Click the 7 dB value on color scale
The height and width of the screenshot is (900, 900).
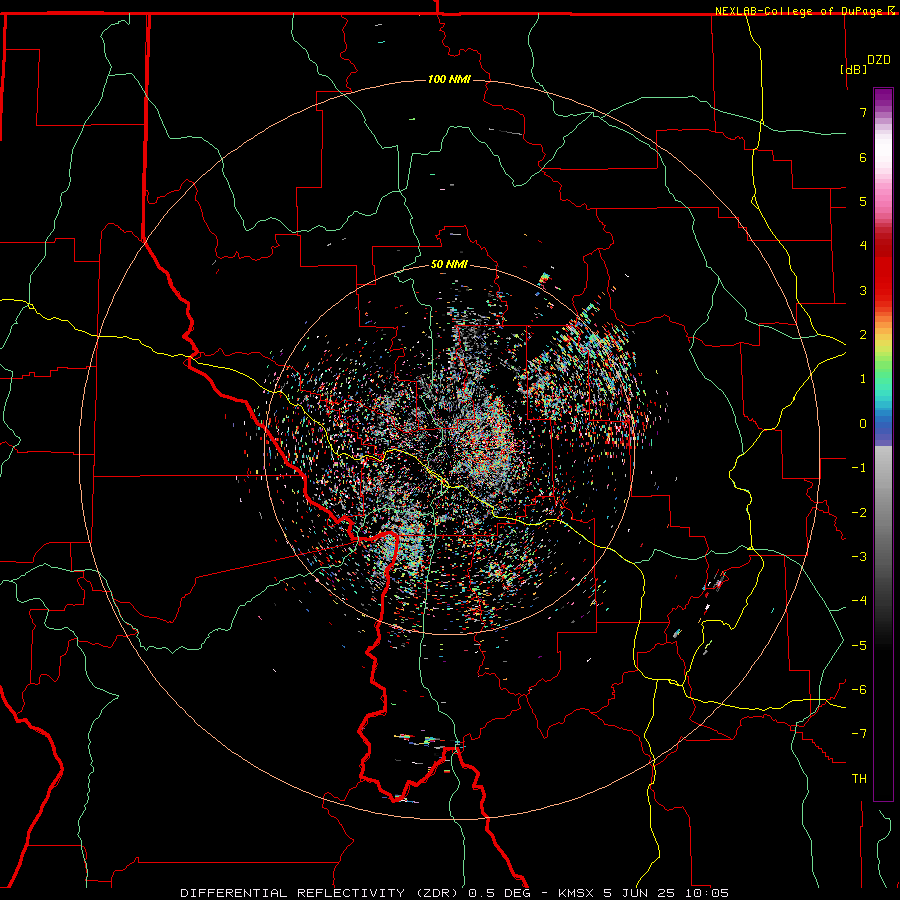point(863,112)
